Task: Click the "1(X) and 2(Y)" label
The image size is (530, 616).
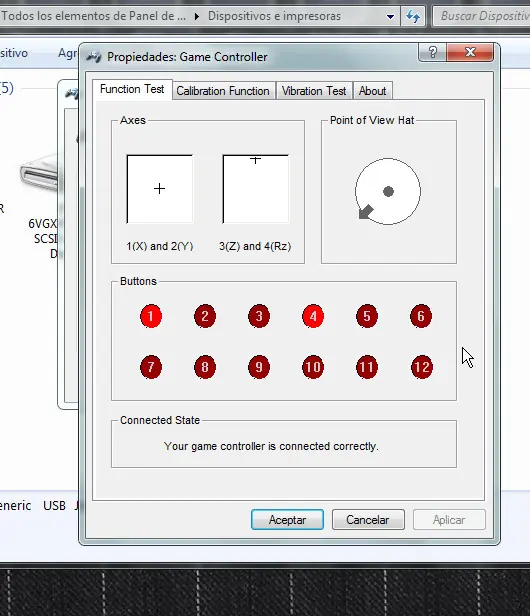Action: pyautogui.click(x=160, y=246)
